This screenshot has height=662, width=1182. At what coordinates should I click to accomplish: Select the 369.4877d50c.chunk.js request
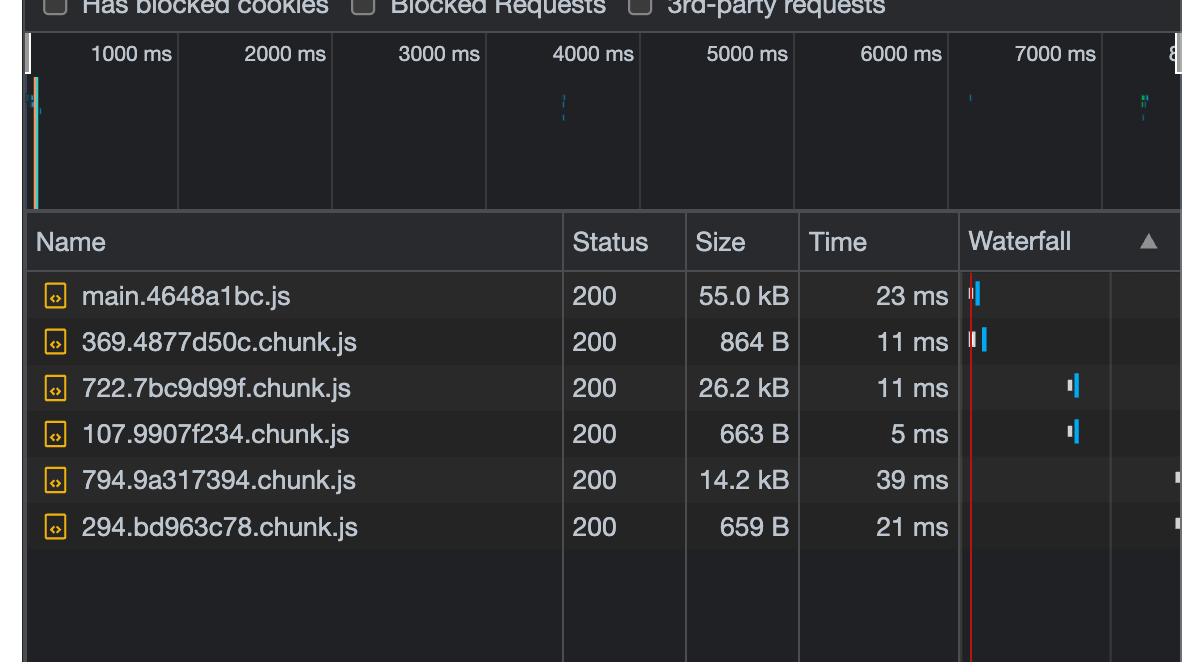(219, 342)
